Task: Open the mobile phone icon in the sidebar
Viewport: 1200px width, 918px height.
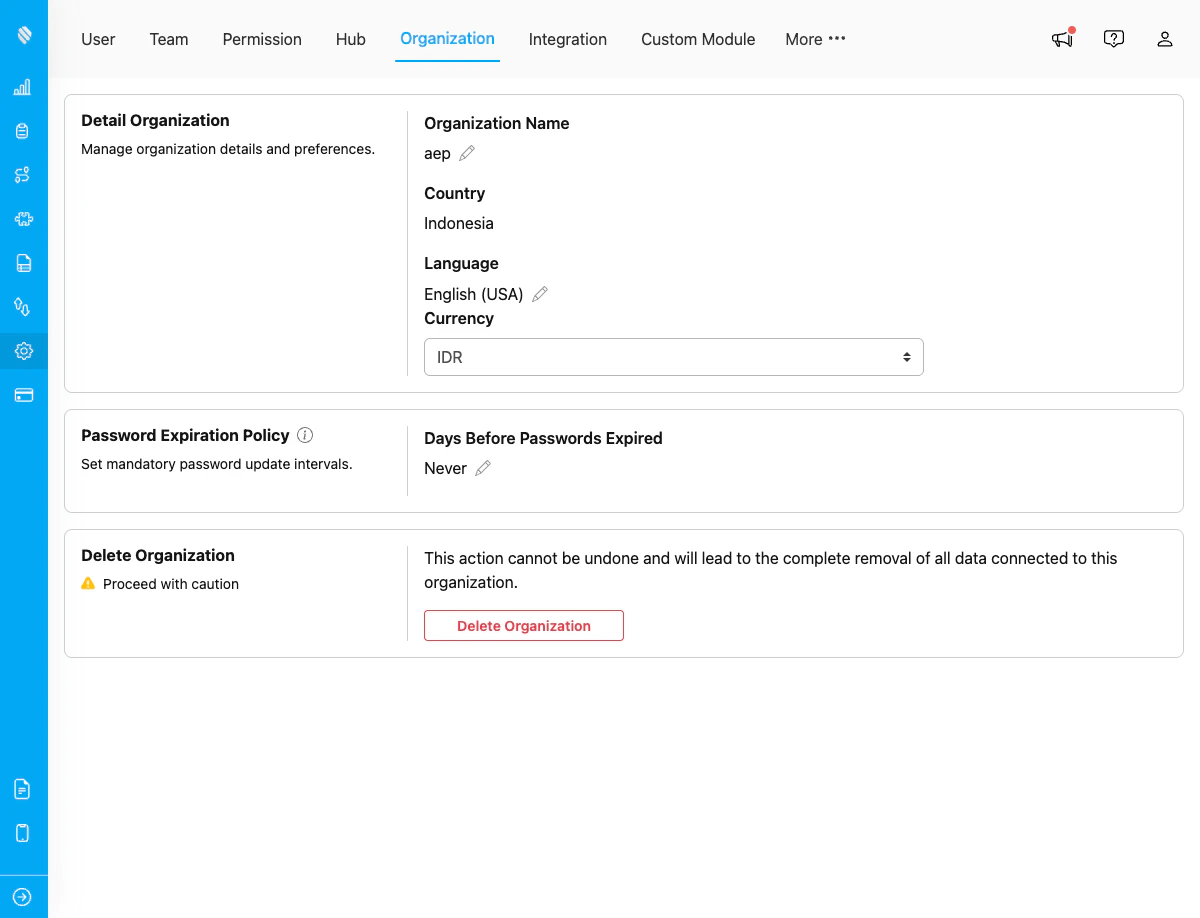Action: click(23, 833)
